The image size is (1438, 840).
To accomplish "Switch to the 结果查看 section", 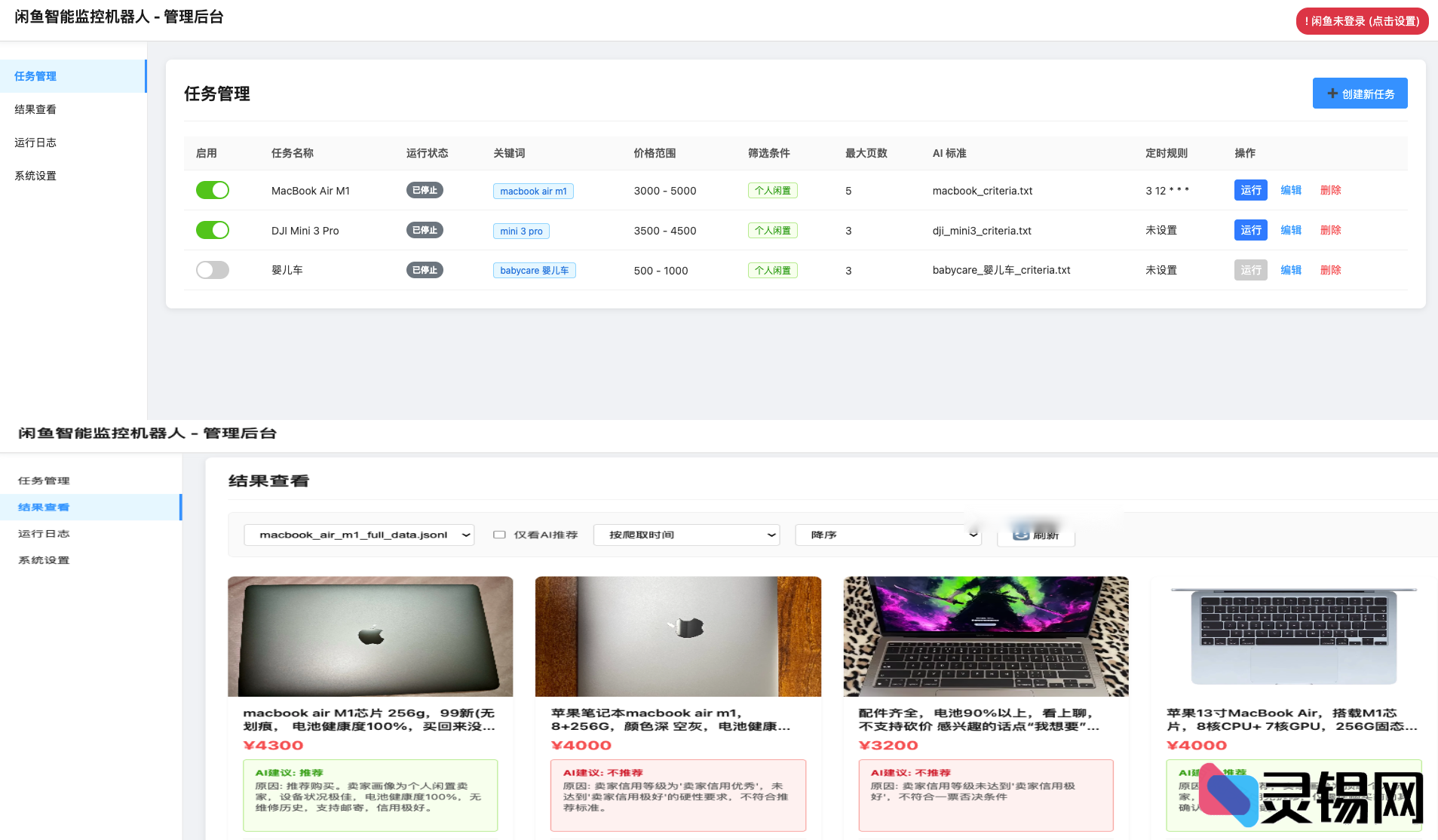I will click(x=35, y=109).
